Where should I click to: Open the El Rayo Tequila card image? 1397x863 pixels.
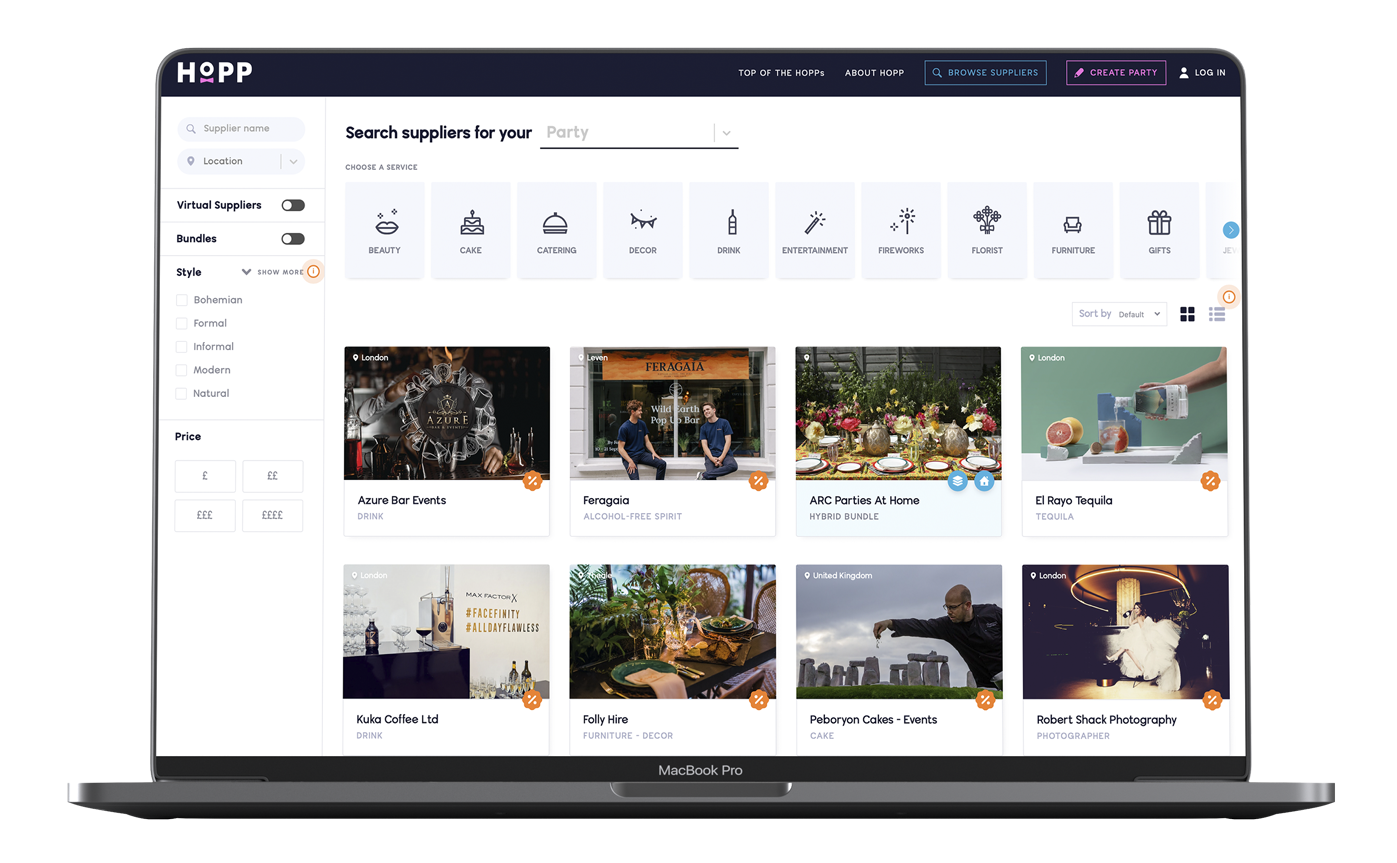[1125, 413]
